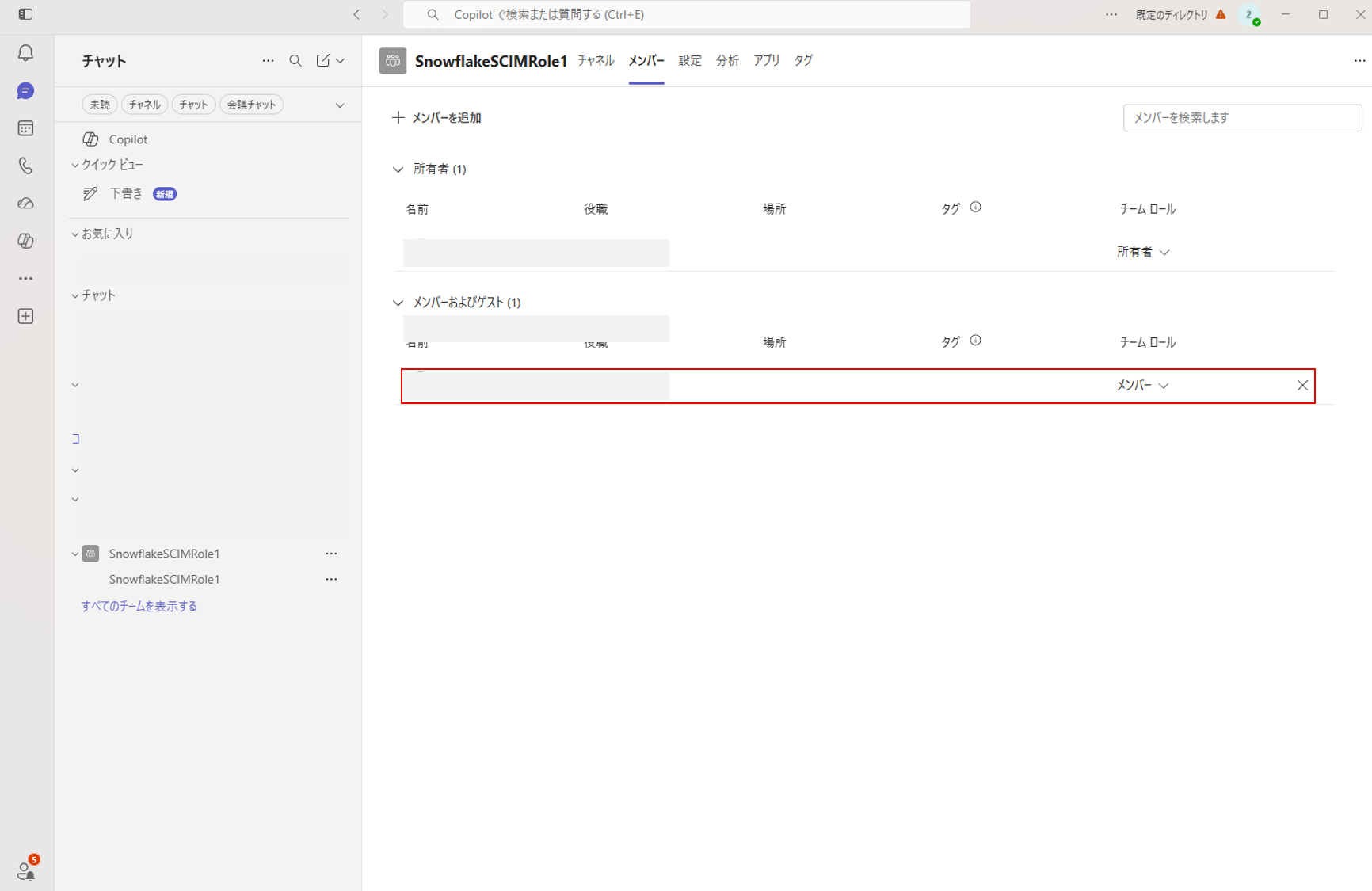
Task: Switch to the チャネル tab
Action: coord(596,60)
